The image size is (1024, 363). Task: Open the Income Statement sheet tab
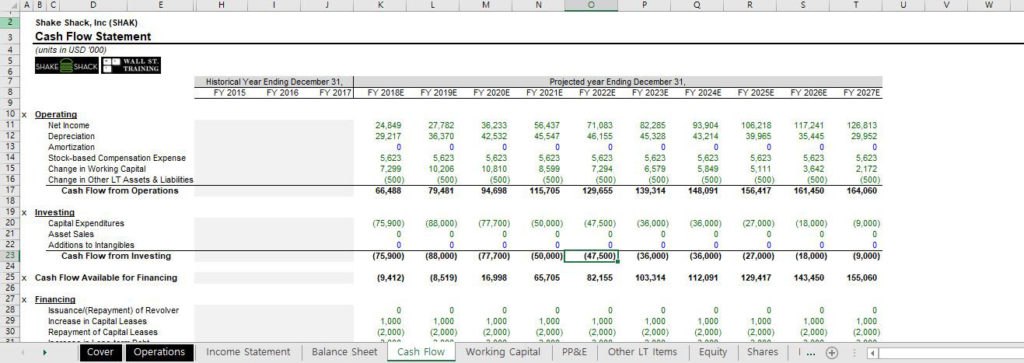[x=248, y=352]
